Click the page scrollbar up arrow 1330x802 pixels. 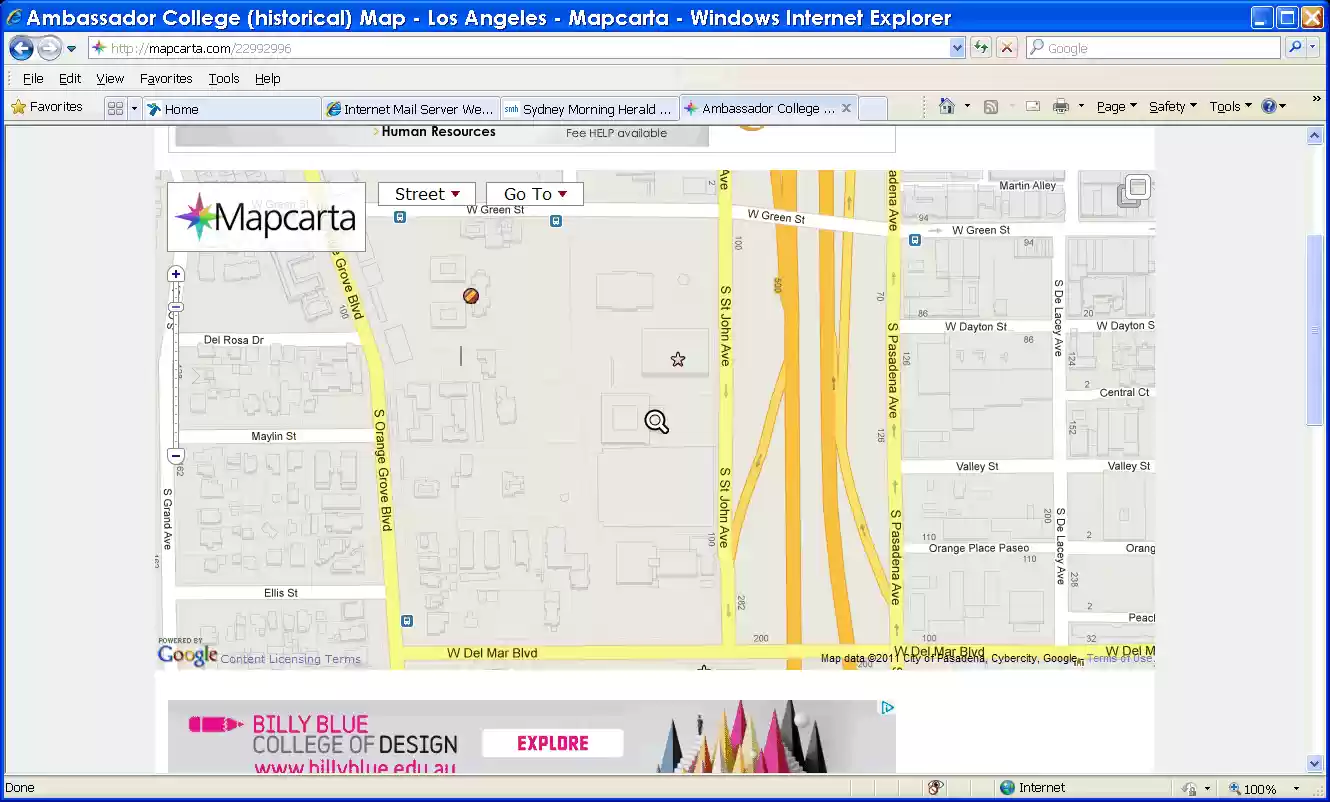pos(1315,136)
